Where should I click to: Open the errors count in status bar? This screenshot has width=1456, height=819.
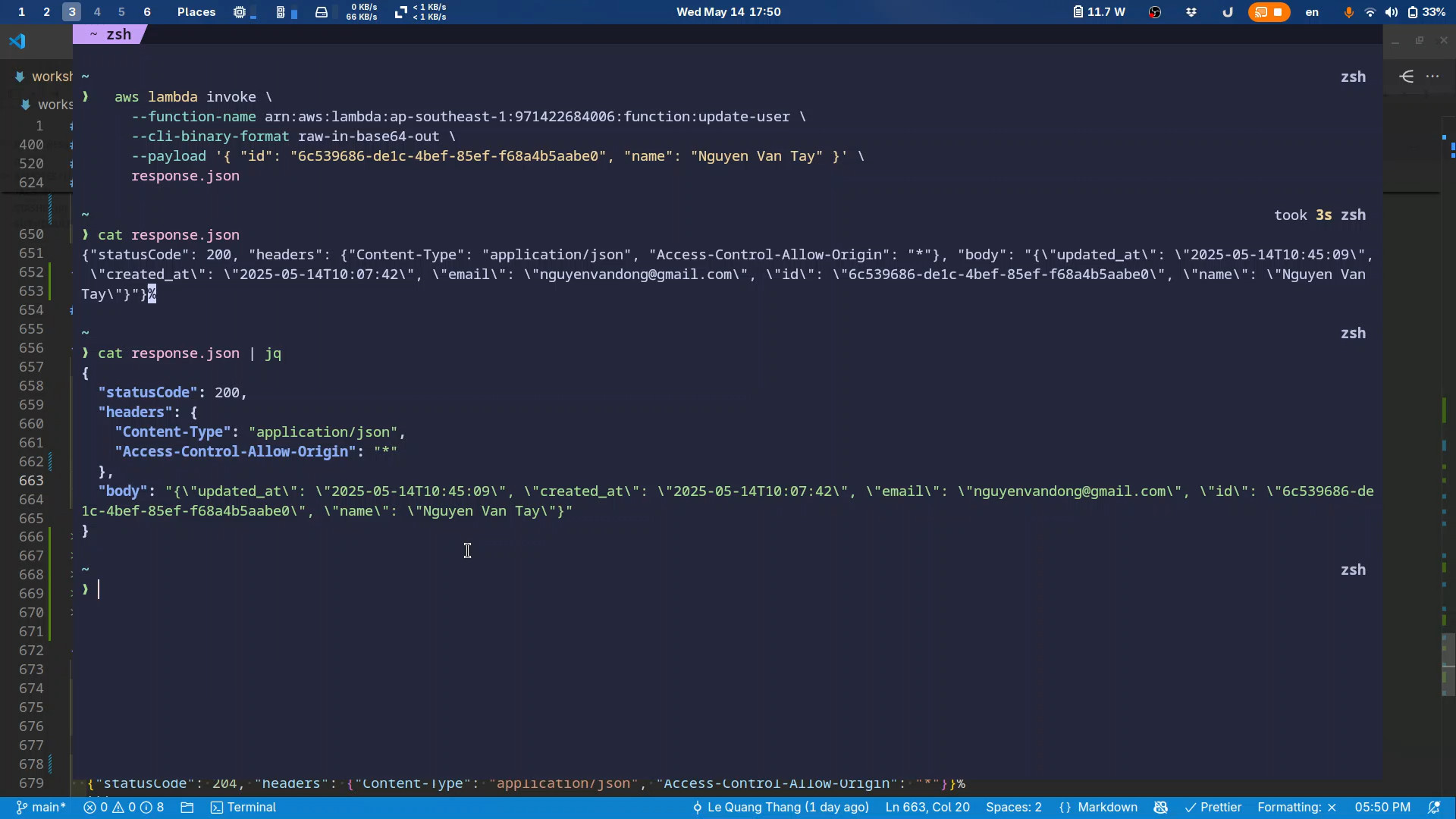click(96, 807)
